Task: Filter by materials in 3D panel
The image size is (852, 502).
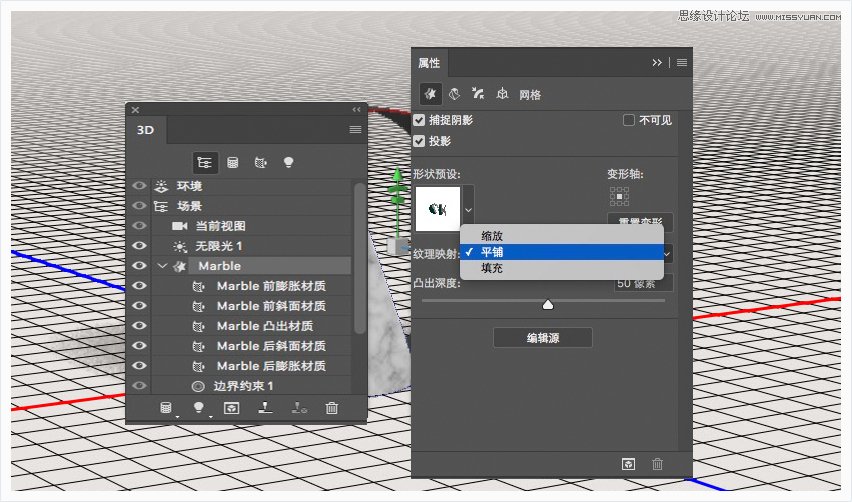Action: coord(261,162)
